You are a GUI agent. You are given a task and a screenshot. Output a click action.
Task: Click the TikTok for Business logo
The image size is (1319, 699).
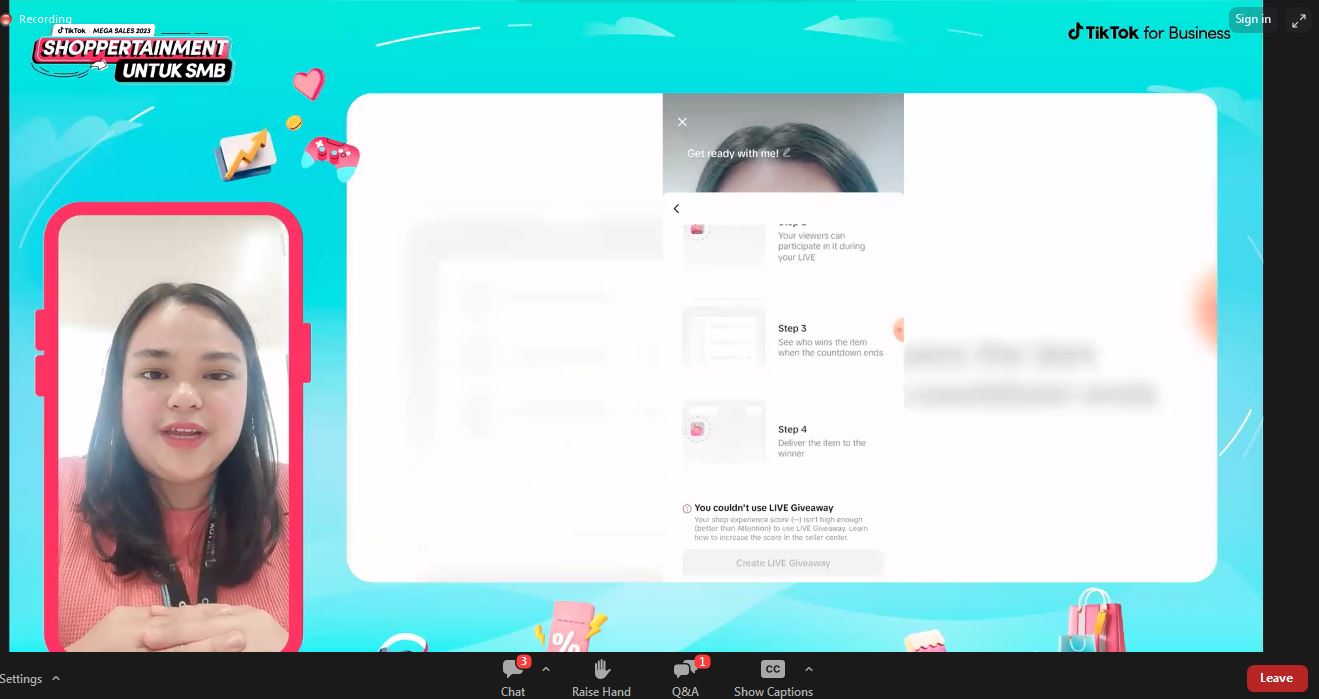[x=1149, y=32]
